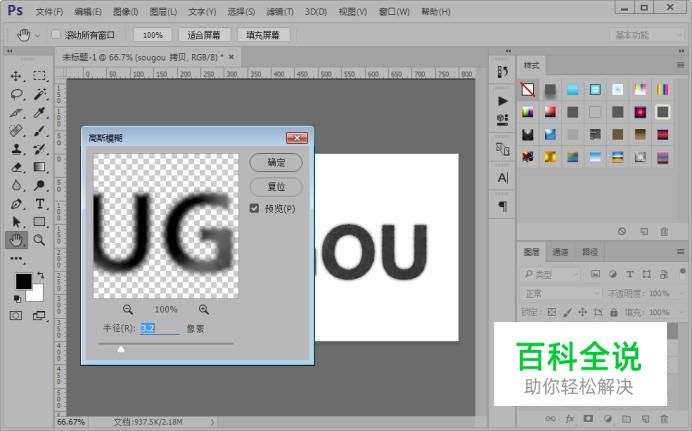Click OK in Gaussian Blur dialog
Viewport: 692px width, 431px height.
(x=276, y=162)
